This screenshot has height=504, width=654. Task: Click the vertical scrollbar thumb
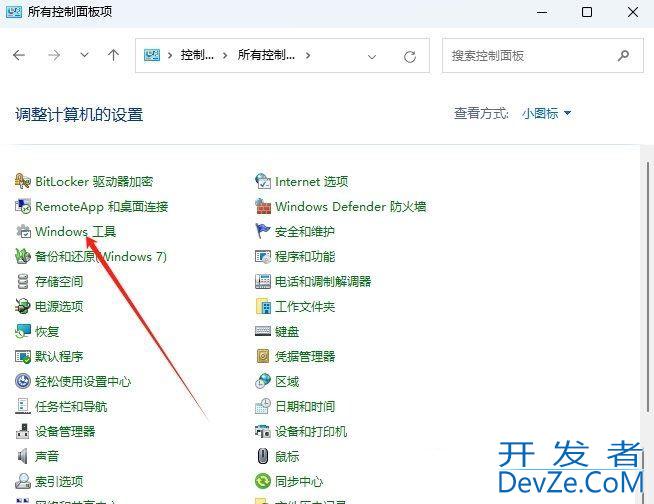pos(648,287)
